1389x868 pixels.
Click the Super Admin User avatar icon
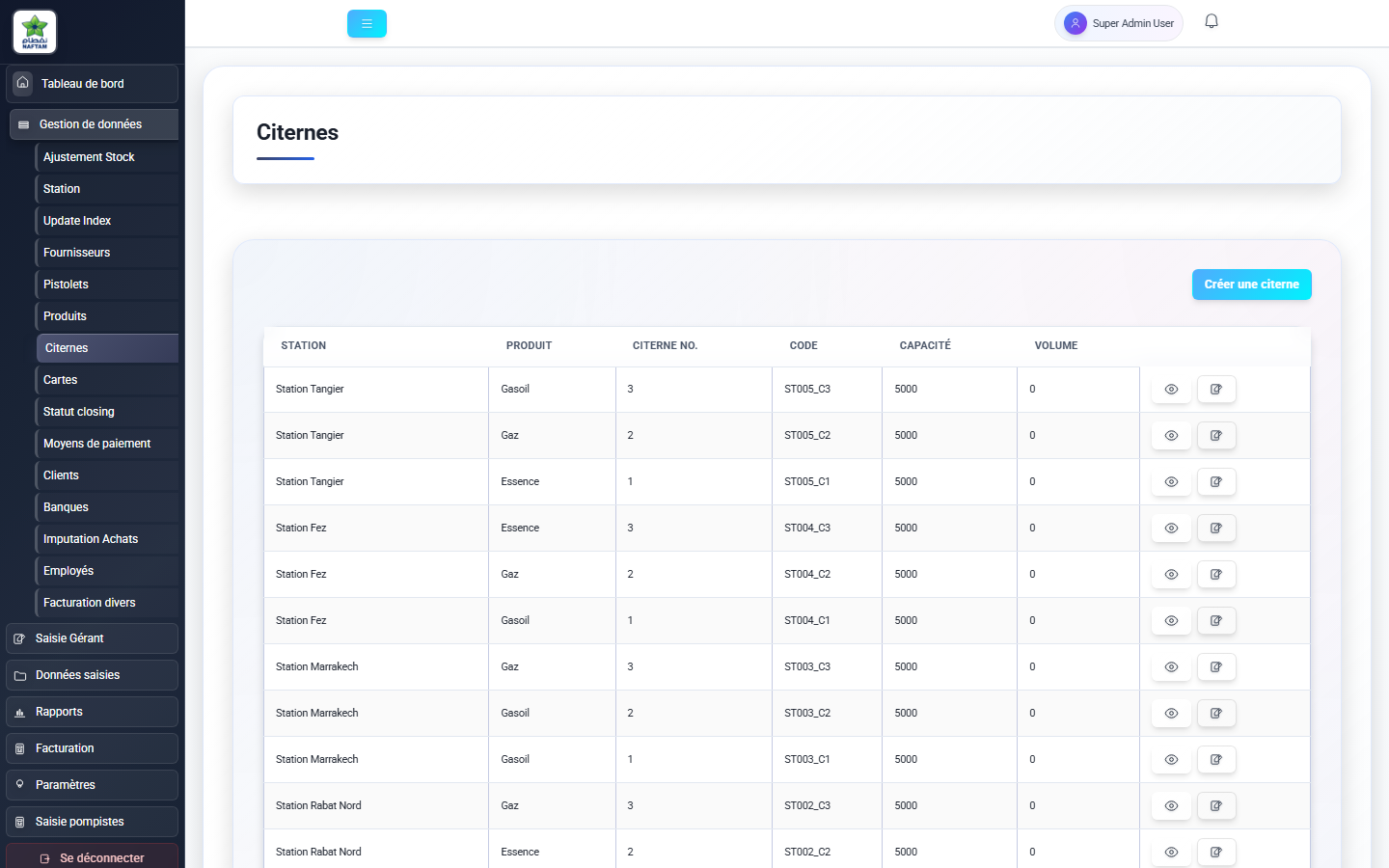(x=1076, y=23)
